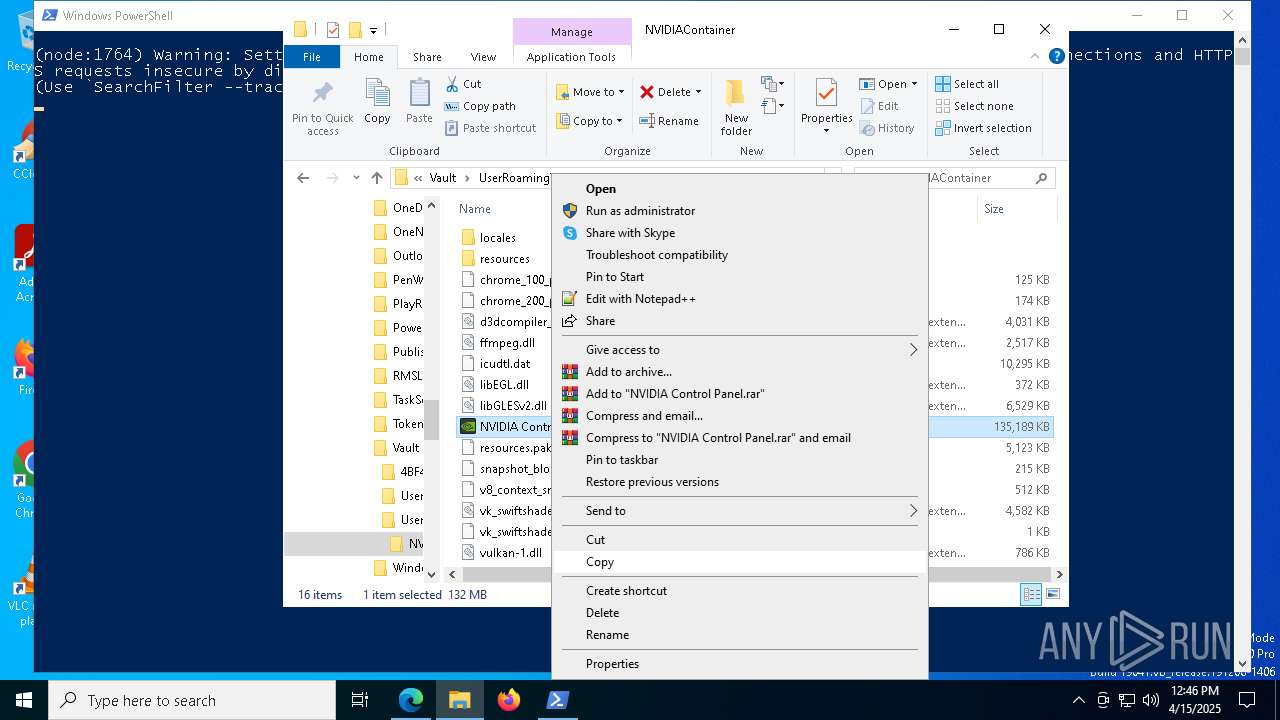Click the Copy ribbon icon
1280x720 pixels.
pos(377,102)
